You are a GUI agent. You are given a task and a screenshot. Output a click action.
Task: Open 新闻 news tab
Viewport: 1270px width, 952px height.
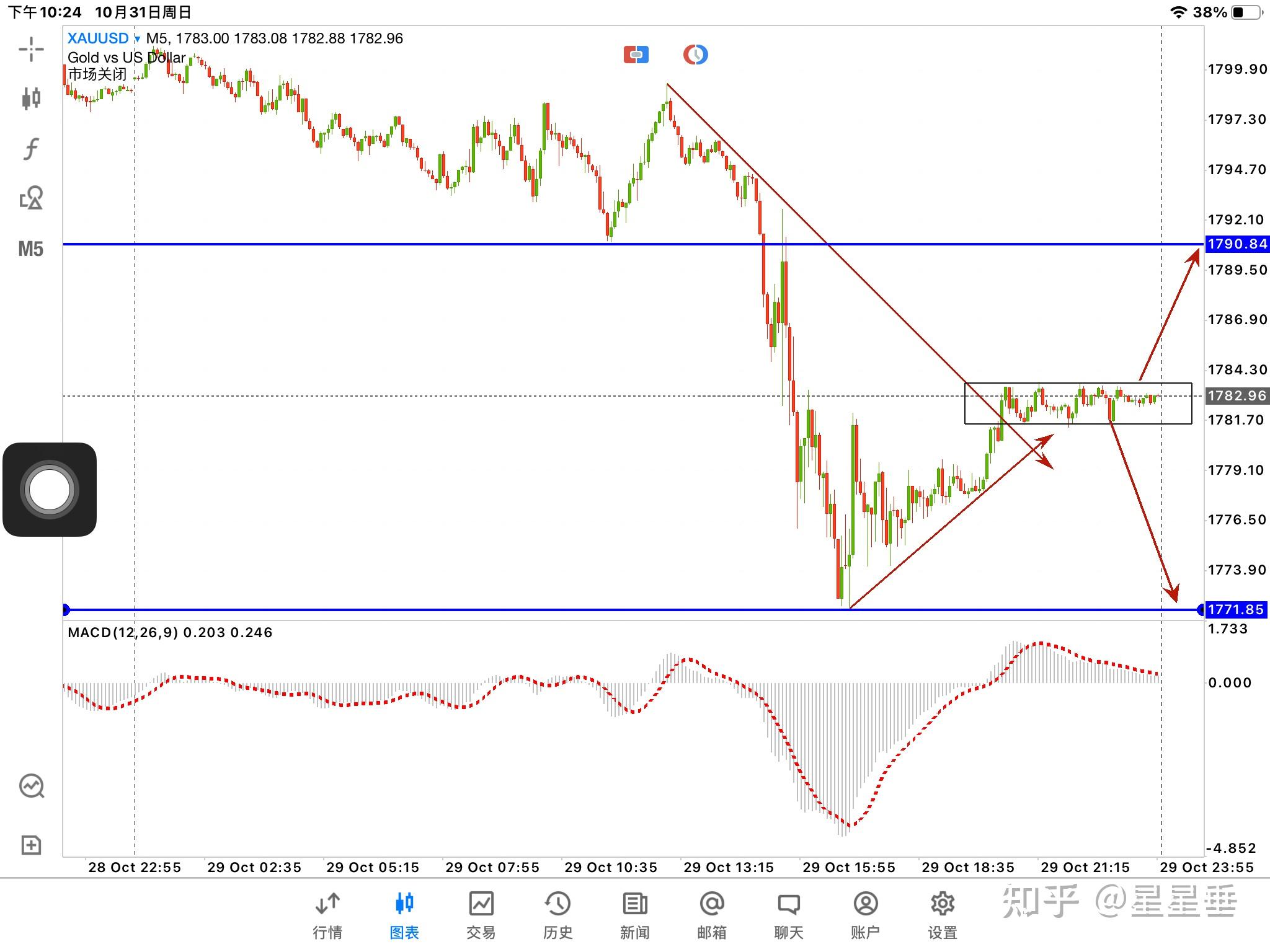[635, 915]
